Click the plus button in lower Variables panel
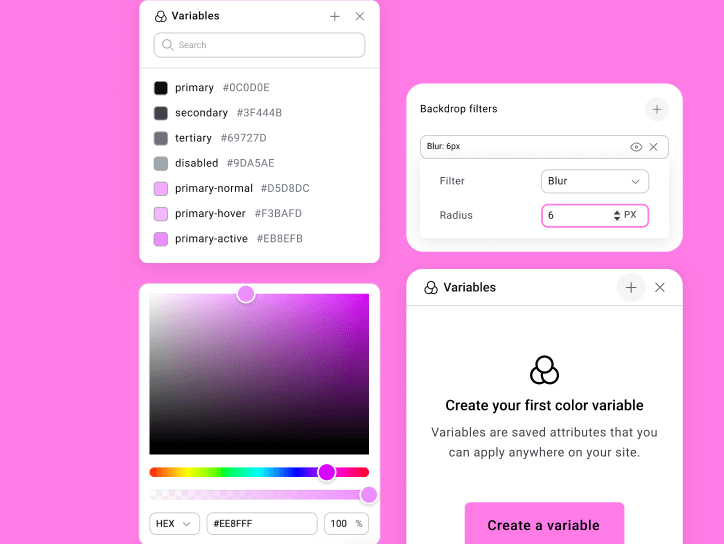Image resolution: width=724 pixels, height=544 pixels. click(x=631, y=288)
